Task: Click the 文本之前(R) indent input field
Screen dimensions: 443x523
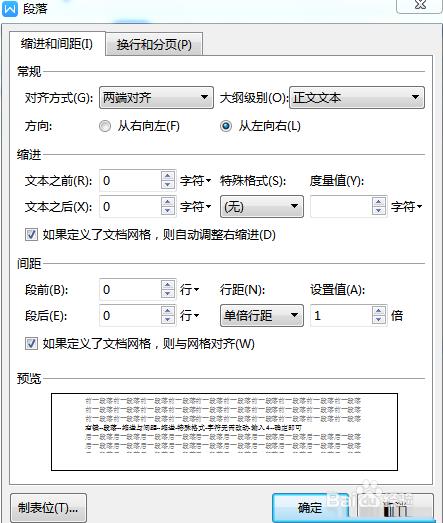Action: coord(130,180)
